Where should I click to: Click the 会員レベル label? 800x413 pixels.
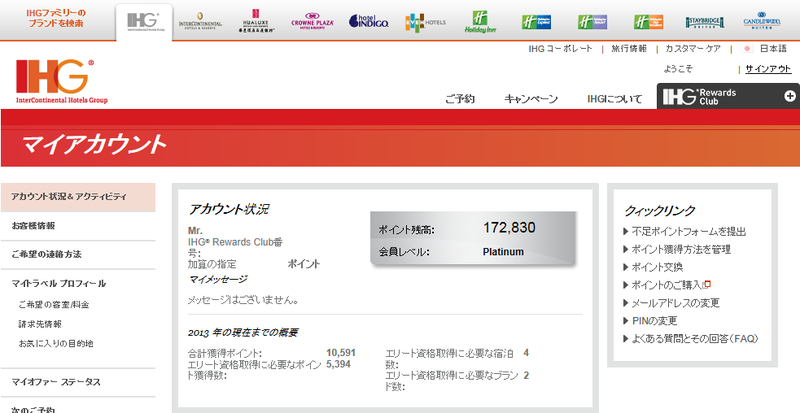click(404, 252)
